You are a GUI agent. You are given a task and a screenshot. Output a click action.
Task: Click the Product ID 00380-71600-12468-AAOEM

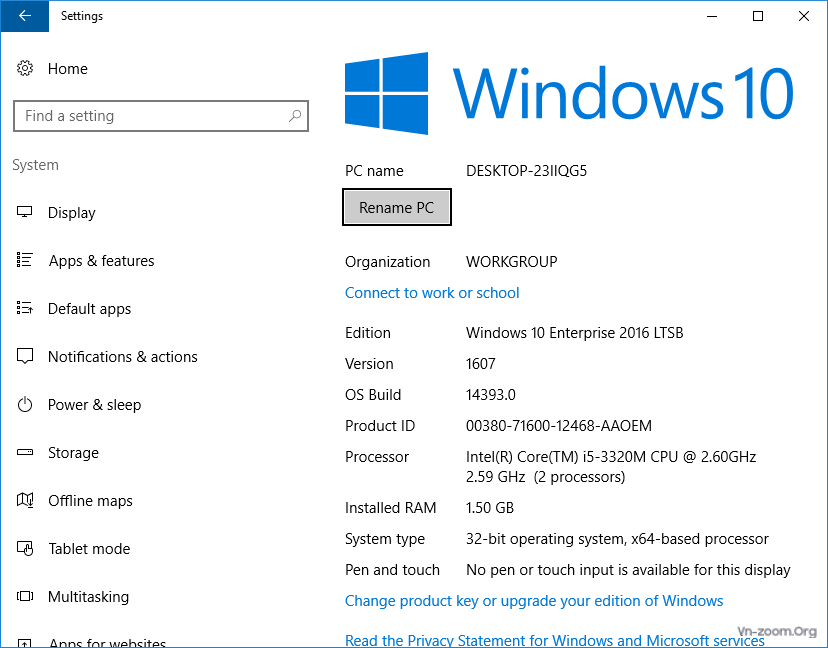pyautogui.click(x=559, y=426)
